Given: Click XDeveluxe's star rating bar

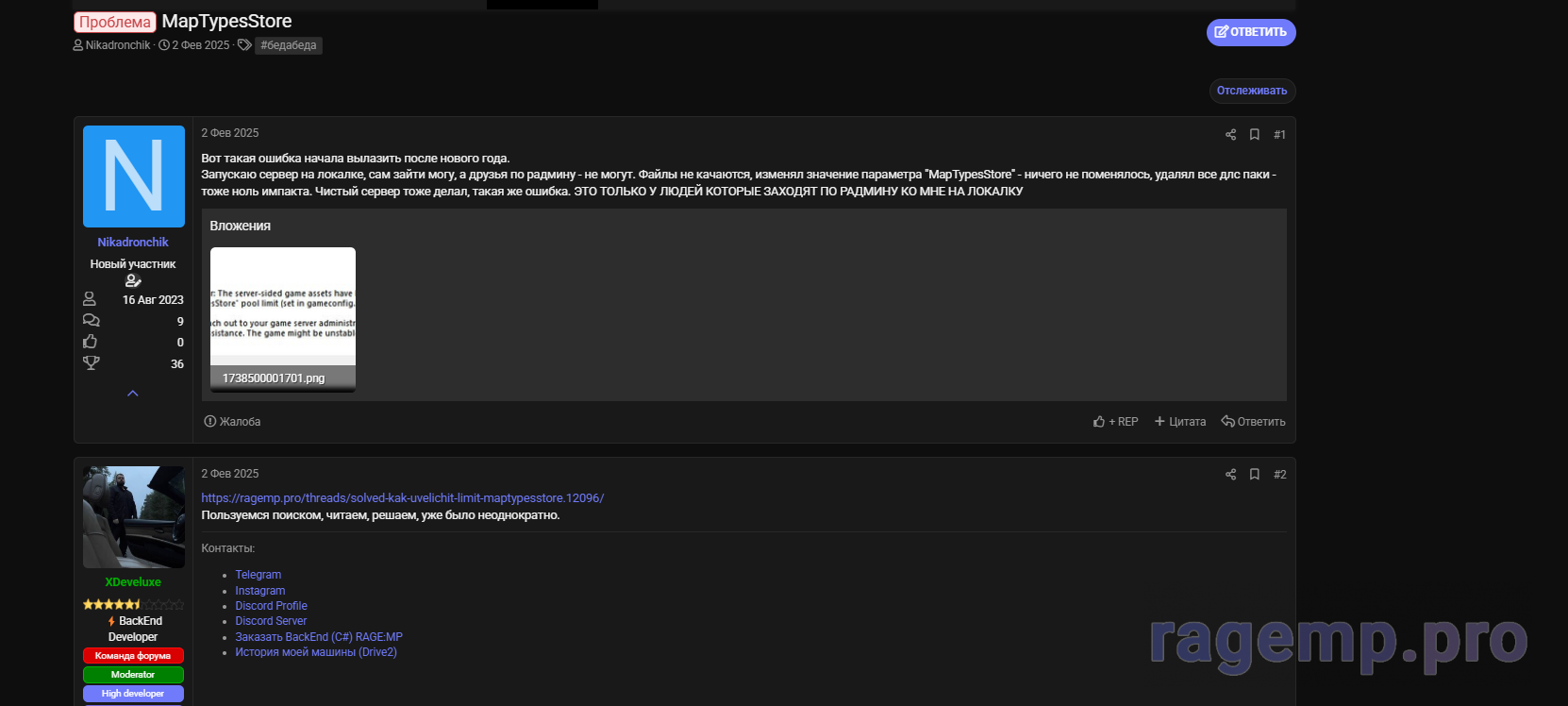Looking at the screenshot, I should click(x=133, y=604).
